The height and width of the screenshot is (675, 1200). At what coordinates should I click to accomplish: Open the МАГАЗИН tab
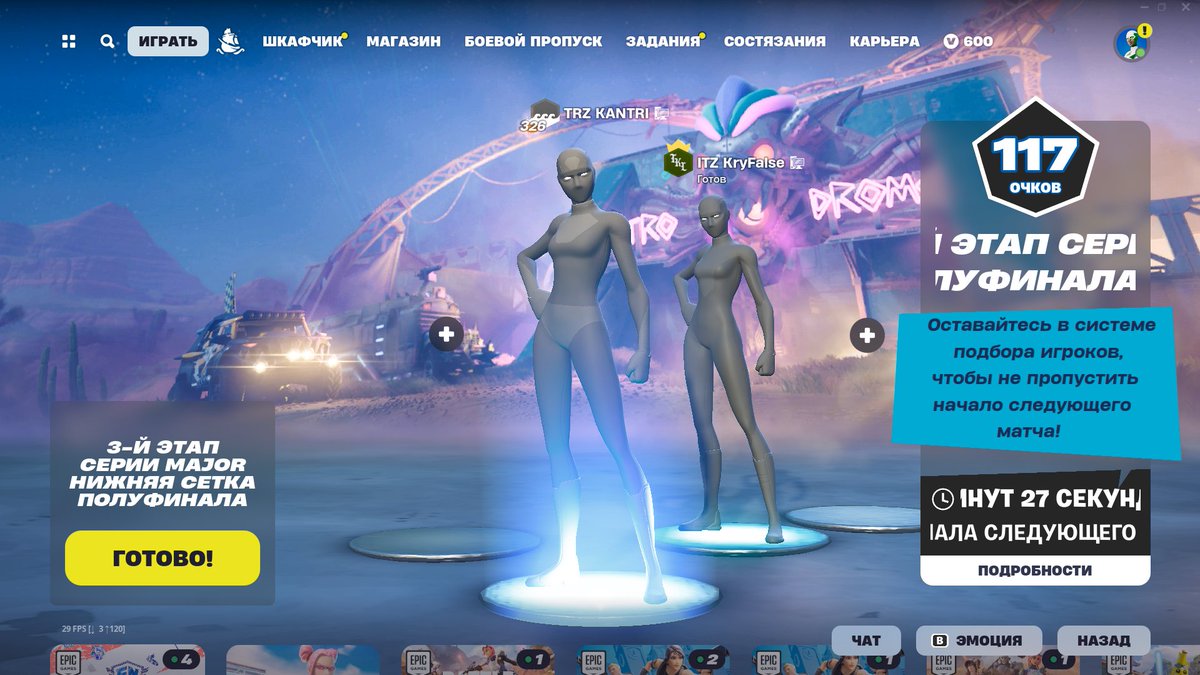[403, 41]
